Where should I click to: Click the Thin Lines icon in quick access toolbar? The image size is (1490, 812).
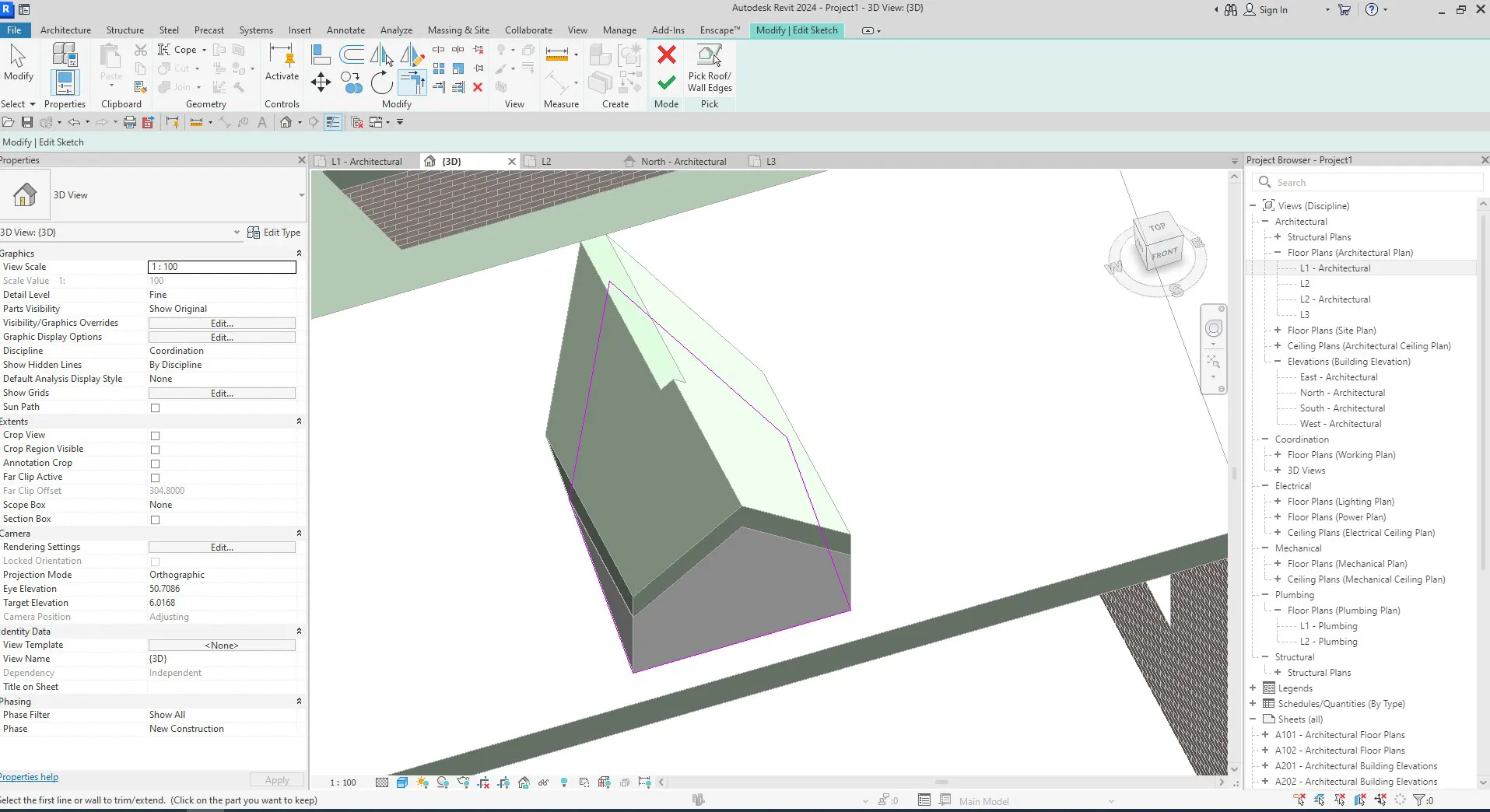point(333,122)
